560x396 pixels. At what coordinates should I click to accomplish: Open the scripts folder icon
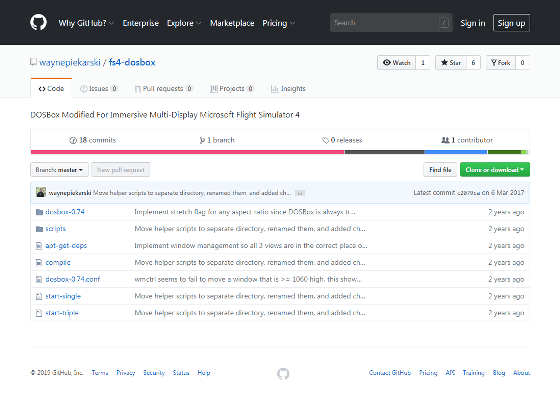point(39,229)
